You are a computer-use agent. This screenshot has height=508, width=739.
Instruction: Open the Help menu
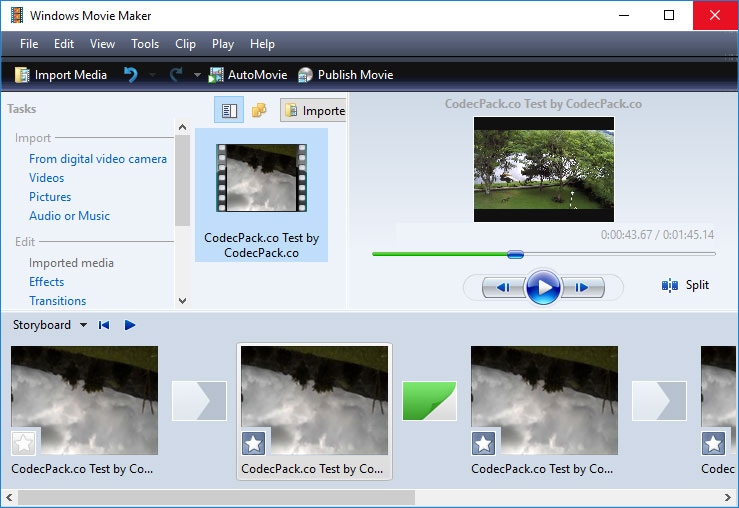click(x=262, y=44)
